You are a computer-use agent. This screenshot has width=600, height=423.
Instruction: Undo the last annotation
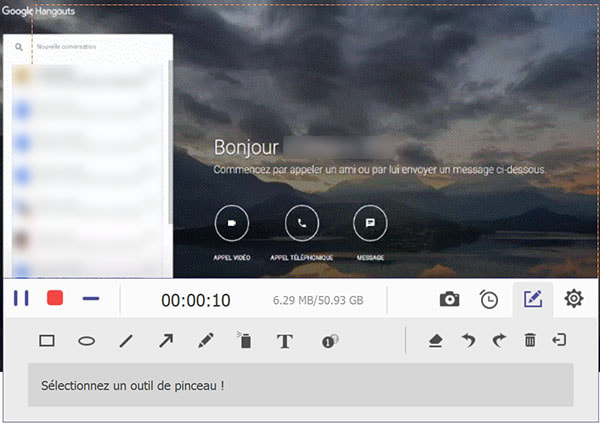[467, 341]
